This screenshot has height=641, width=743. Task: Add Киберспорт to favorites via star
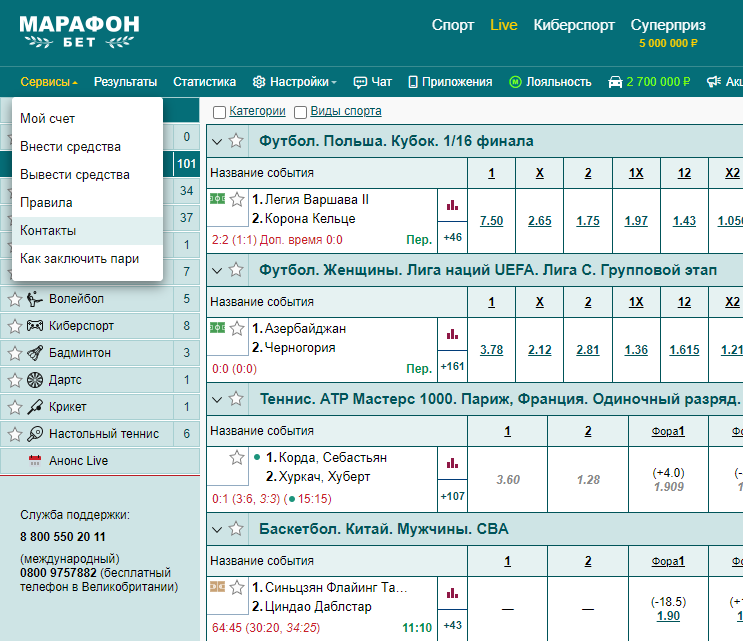click(x=15, y=326)
